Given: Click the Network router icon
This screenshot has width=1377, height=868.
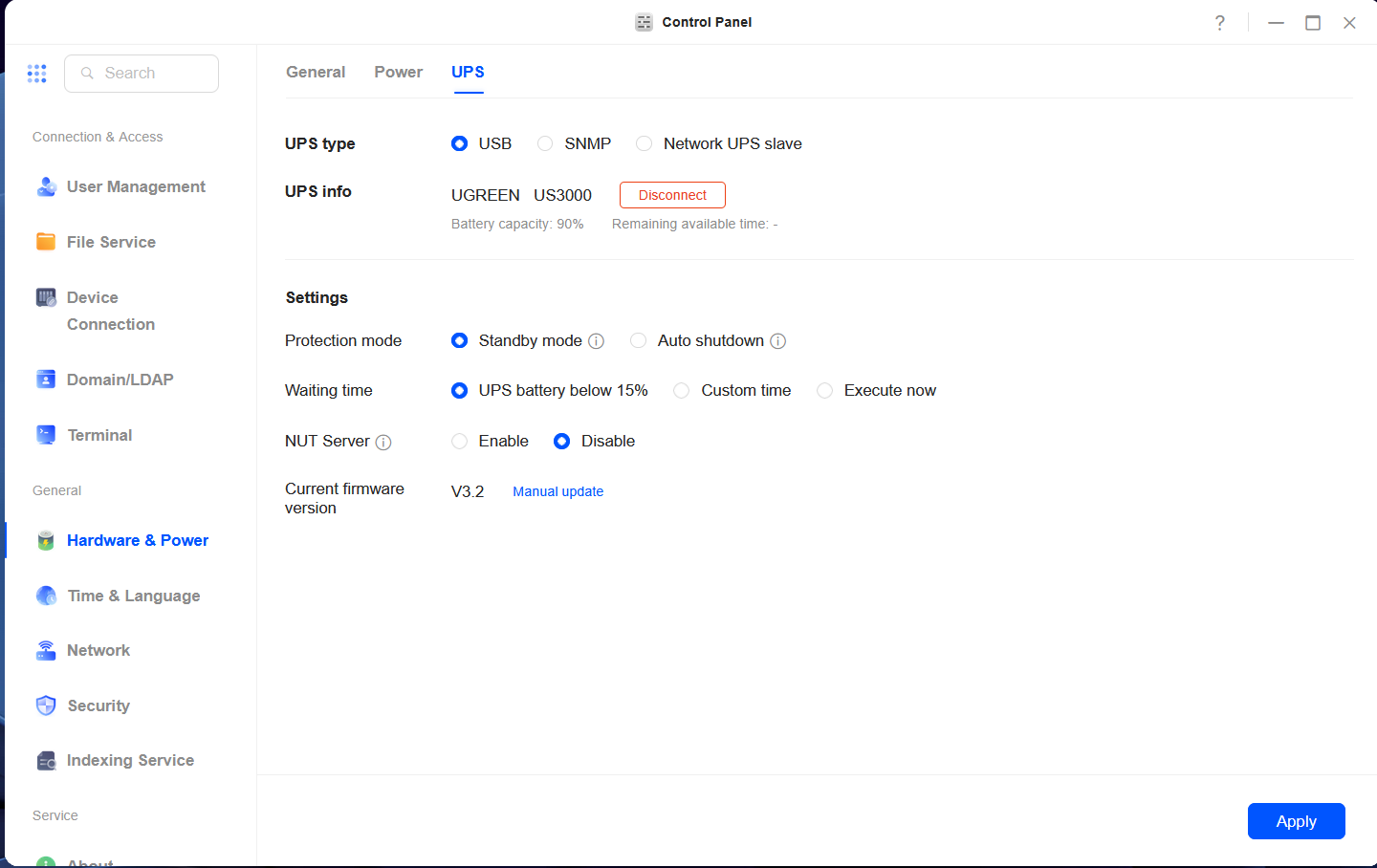Looking at the screenshot, I should [46, 650].
